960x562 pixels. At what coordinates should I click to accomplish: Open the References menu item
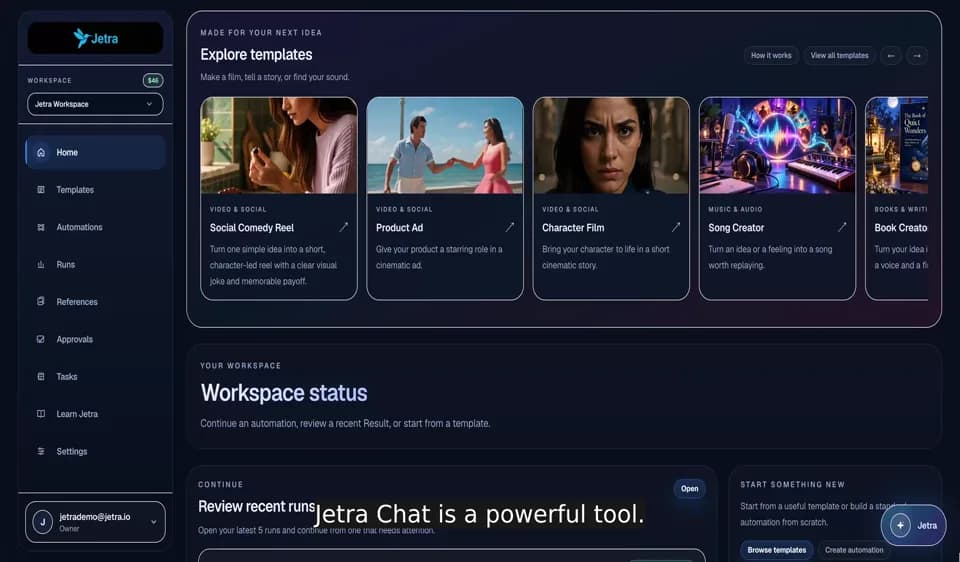(x=96, y=302)
